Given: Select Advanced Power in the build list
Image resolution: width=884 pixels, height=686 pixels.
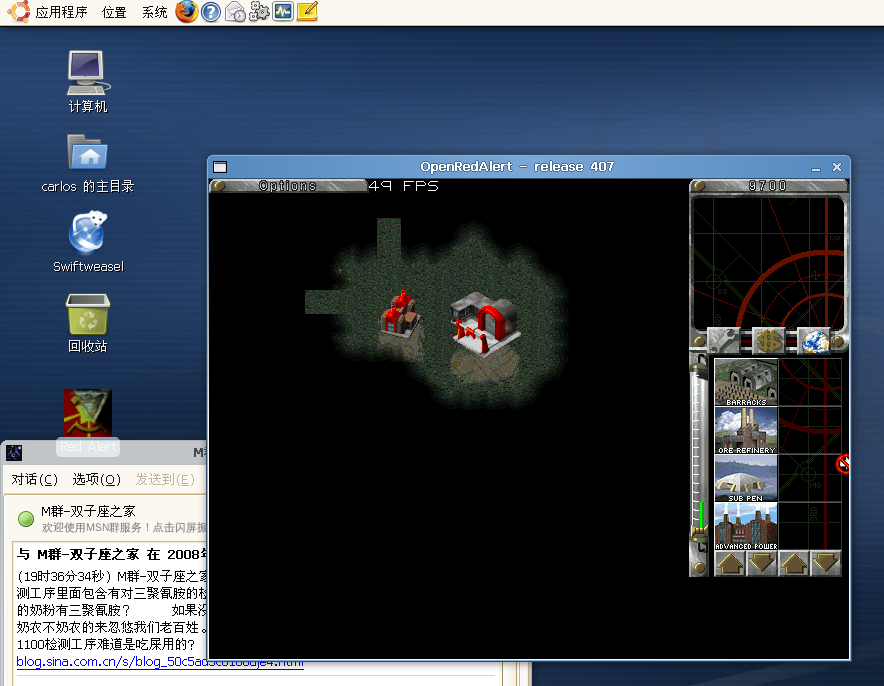Looking at the screenshot, I should click(x=746, y=526).
